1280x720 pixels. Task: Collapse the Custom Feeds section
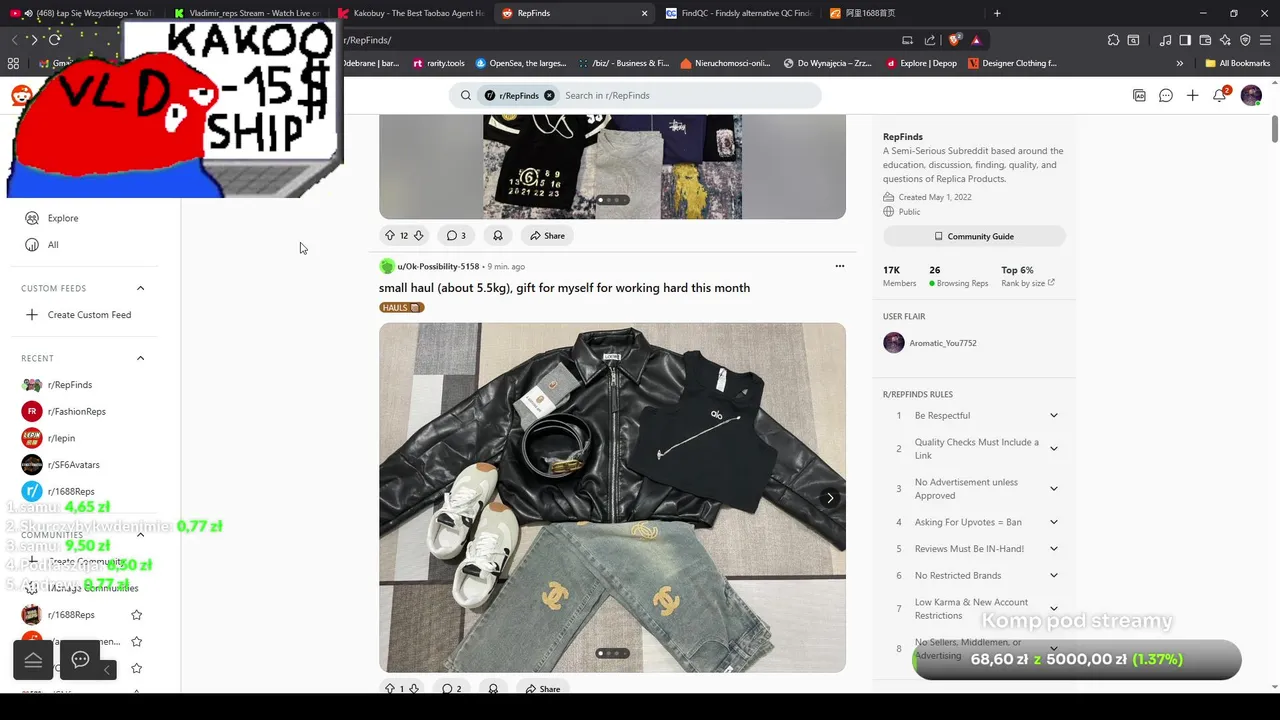coord(140,288)
